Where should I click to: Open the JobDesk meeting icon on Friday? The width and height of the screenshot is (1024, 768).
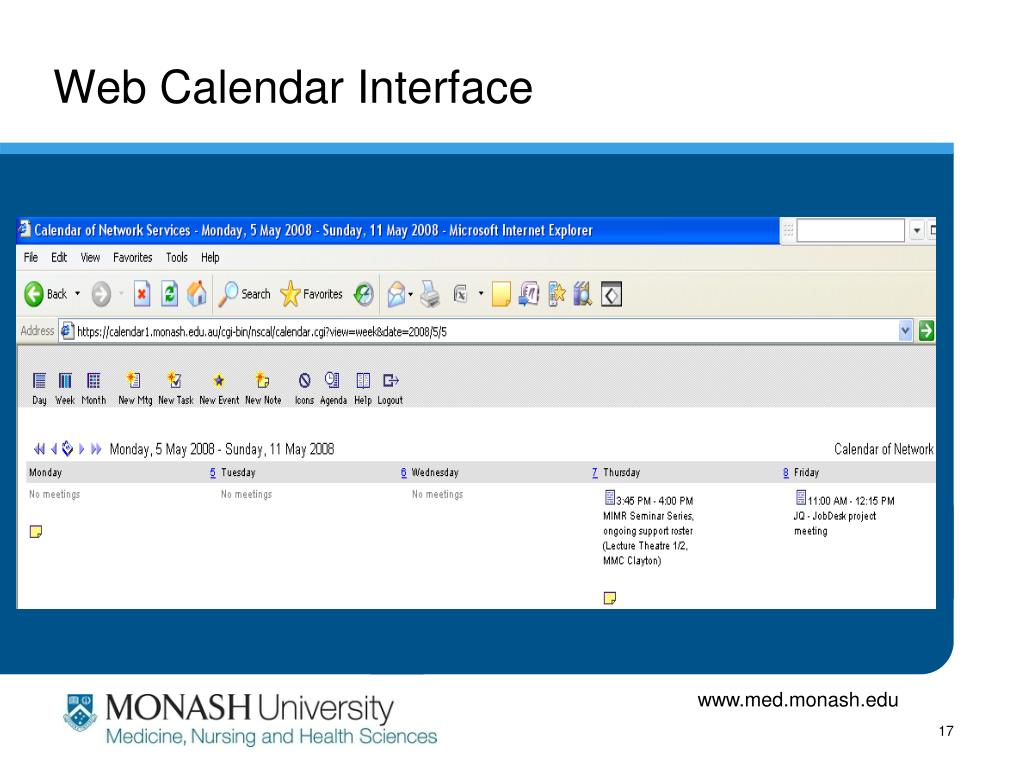(801, 498)
